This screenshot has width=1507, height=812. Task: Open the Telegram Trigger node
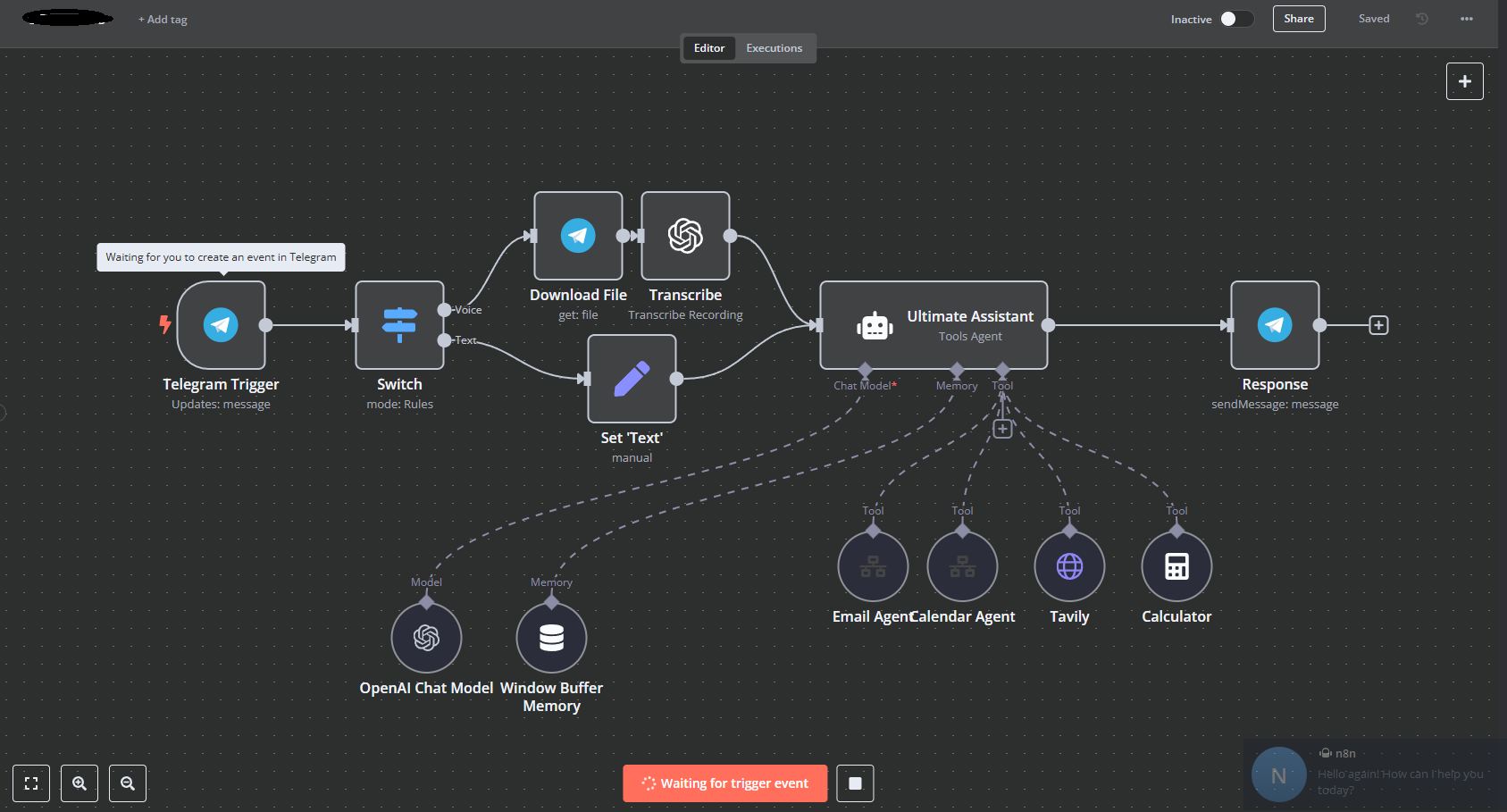(221, 325)
